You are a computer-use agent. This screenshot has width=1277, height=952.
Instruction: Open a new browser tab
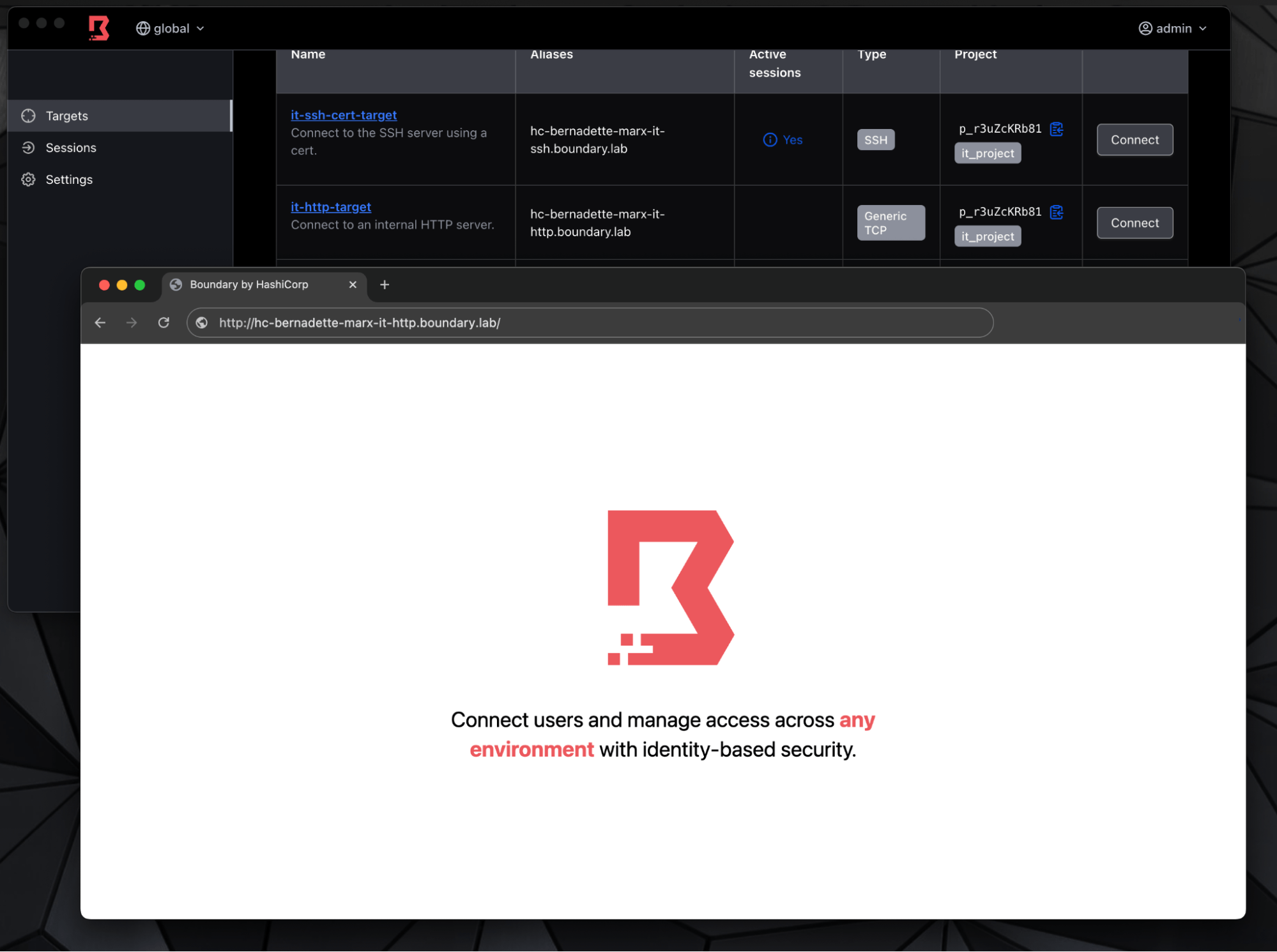pos(385,285)
